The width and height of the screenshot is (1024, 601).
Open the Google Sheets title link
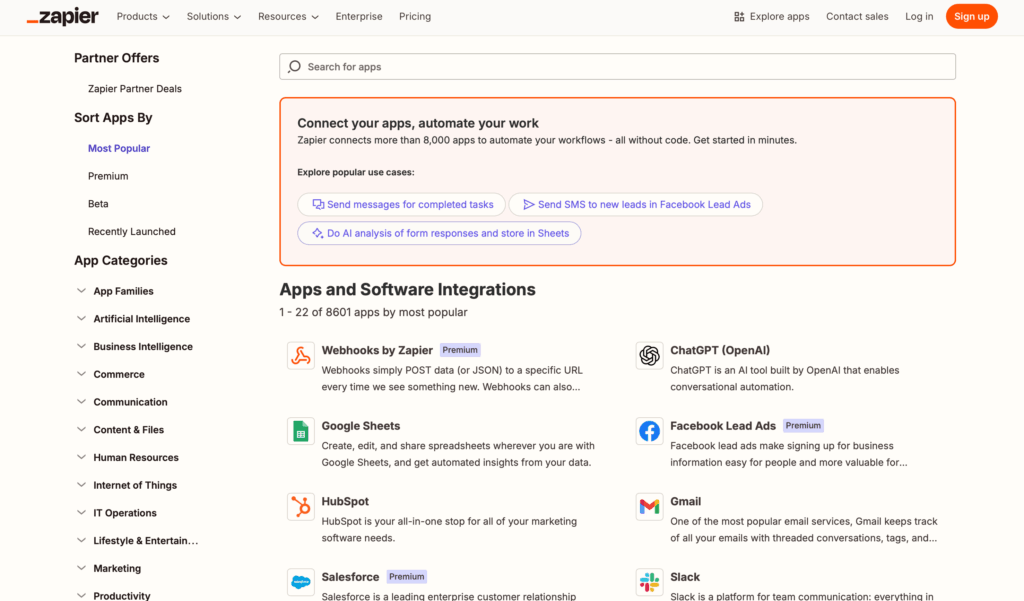(x=360, y=426)
